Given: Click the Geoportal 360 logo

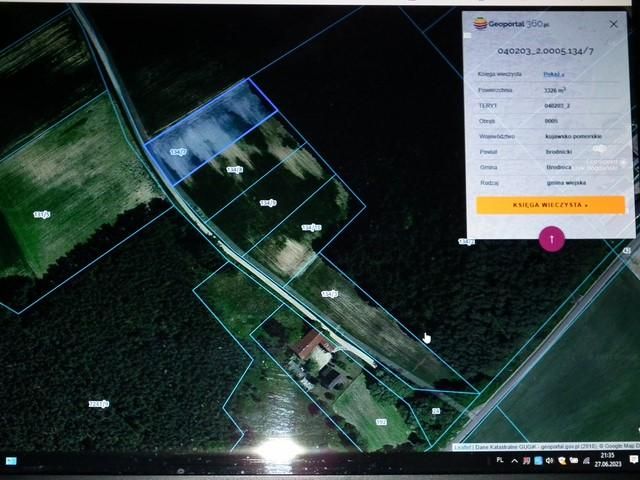Looking at the screenshot, I should pos(511,24).
